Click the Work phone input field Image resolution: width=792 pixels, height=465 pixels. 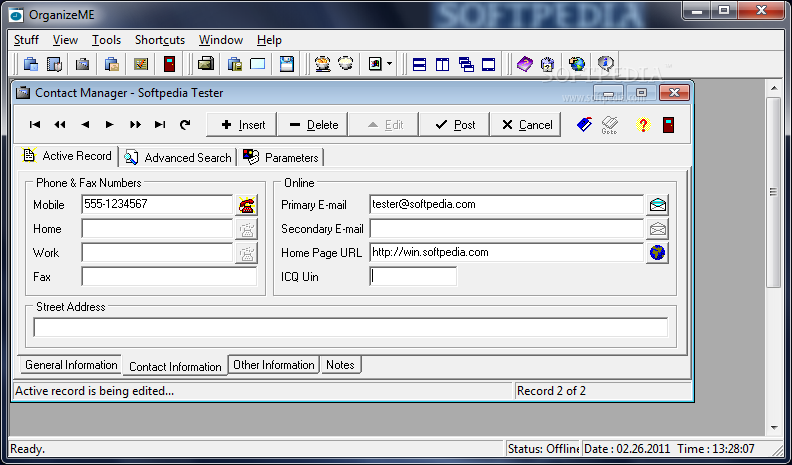[x=157, y=252]
